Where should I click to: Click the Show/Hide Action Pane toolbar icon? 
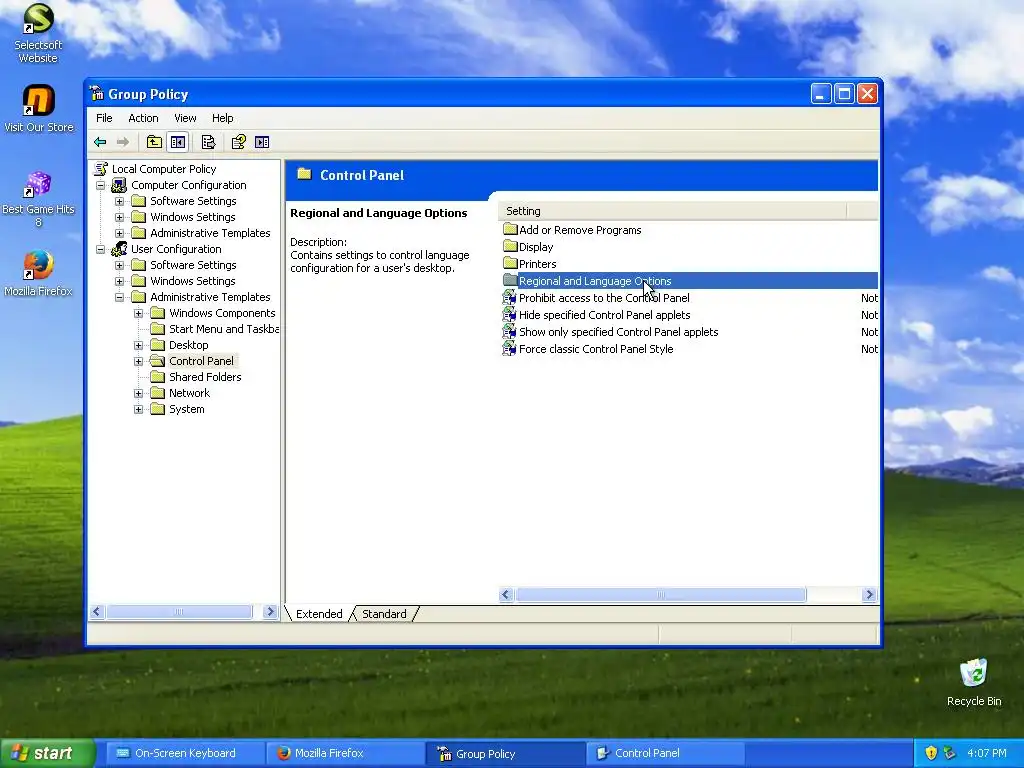(262, 142)
